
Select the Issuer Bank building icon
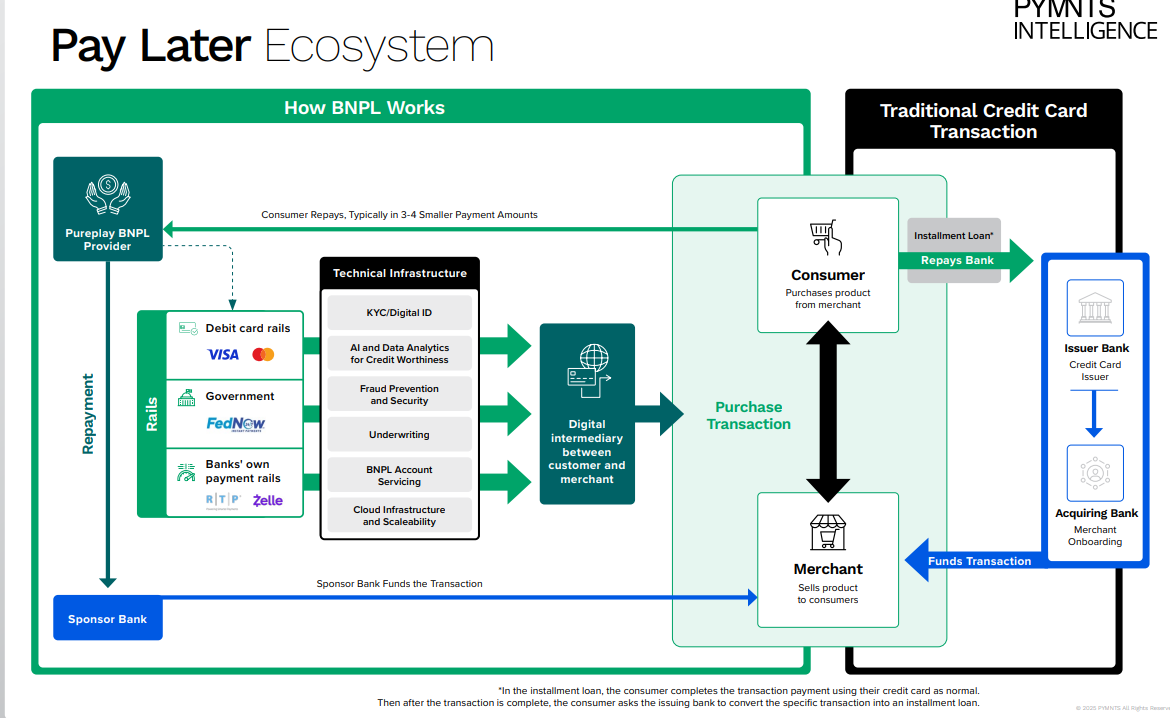[x=1094, y=307]
